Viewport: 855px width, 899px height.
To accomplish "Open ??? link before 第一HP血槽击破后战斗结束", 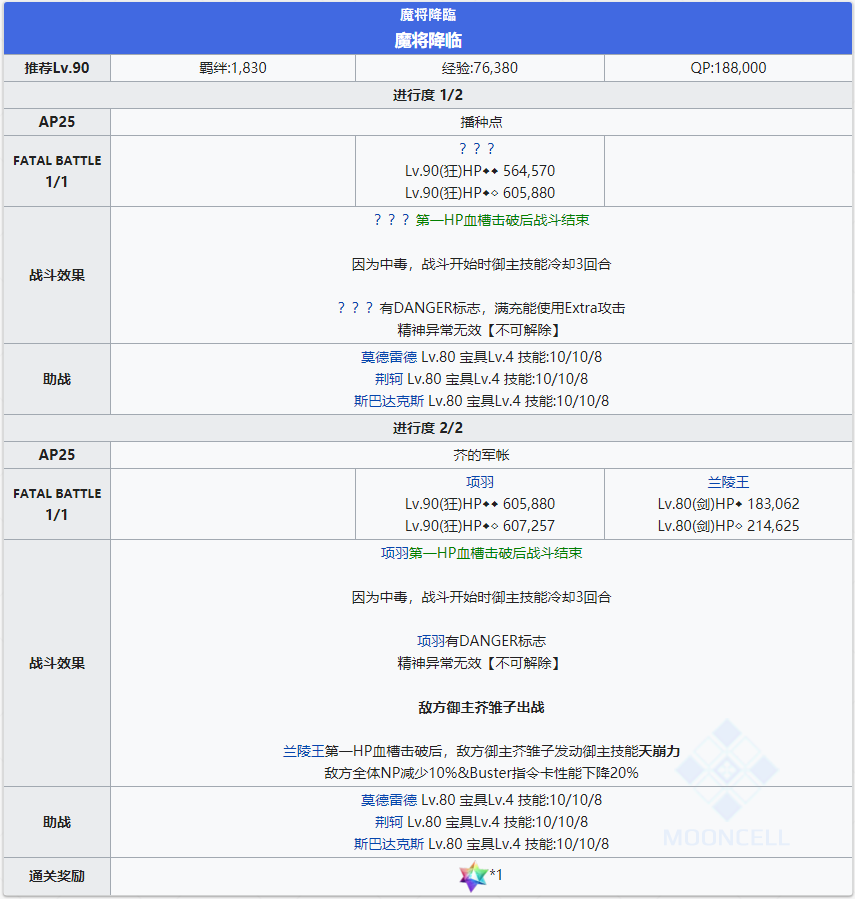I will click(x=392, y=220).
